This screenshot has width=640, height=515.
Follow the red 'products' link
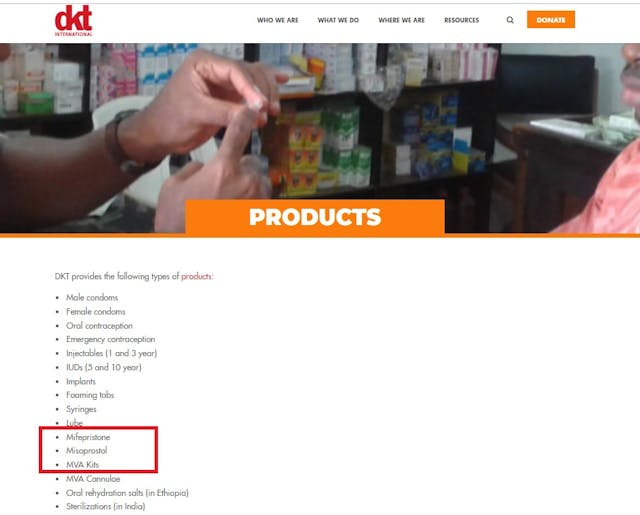tap(196, 276)
